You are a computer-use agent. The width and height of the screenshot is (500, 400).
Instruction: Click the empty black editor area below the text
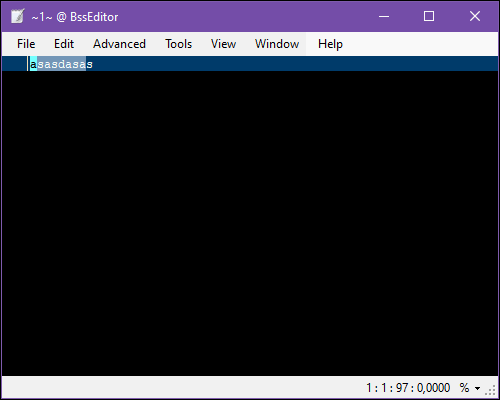point(250,223)
